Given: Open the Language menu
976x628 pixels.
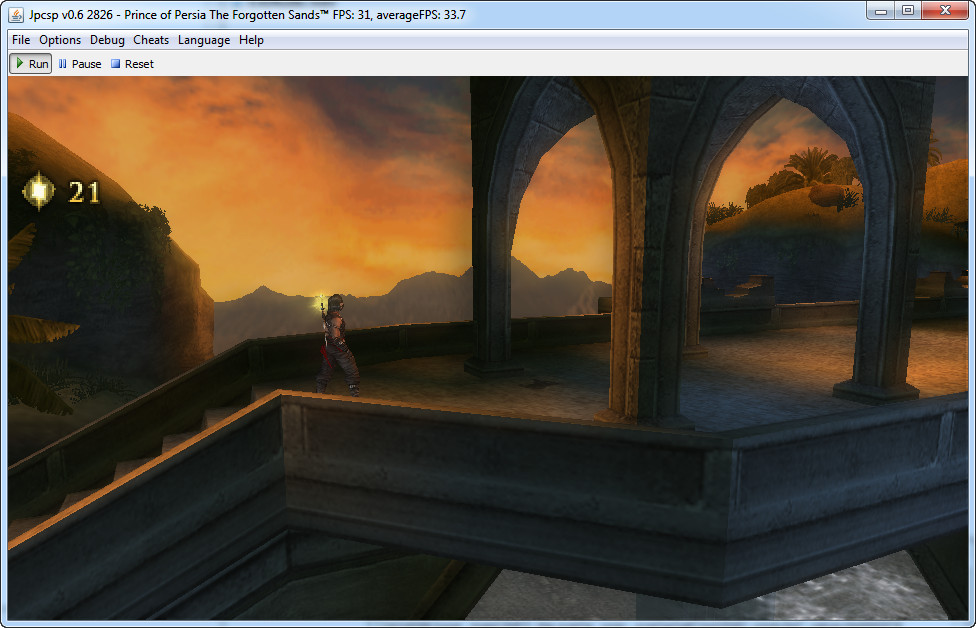Looking at the screenshot, I should (204, 40).
